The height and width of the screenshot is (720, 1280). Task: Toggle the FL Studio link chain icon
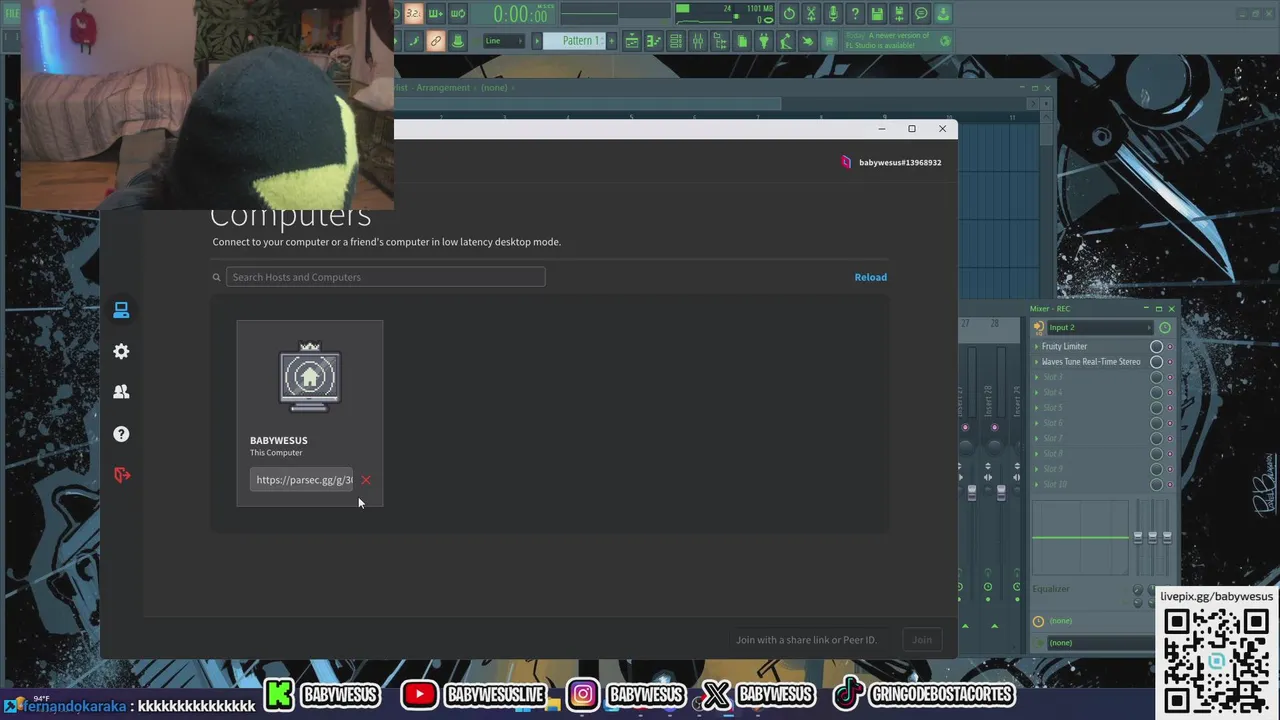(436, 41)
